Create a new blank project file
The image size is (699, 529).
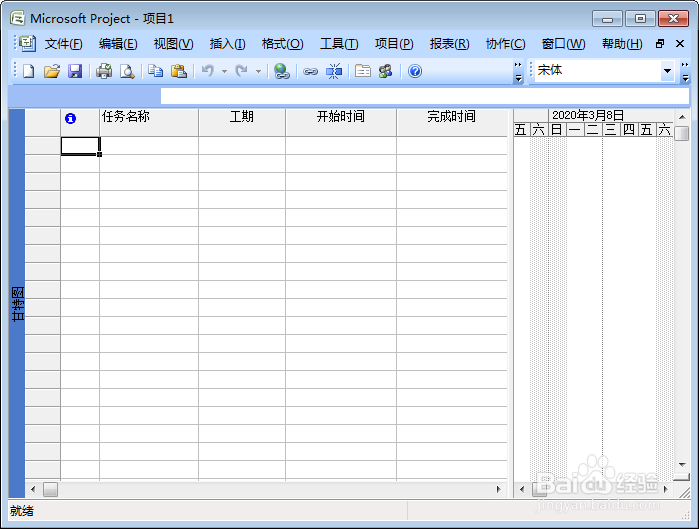29,71
